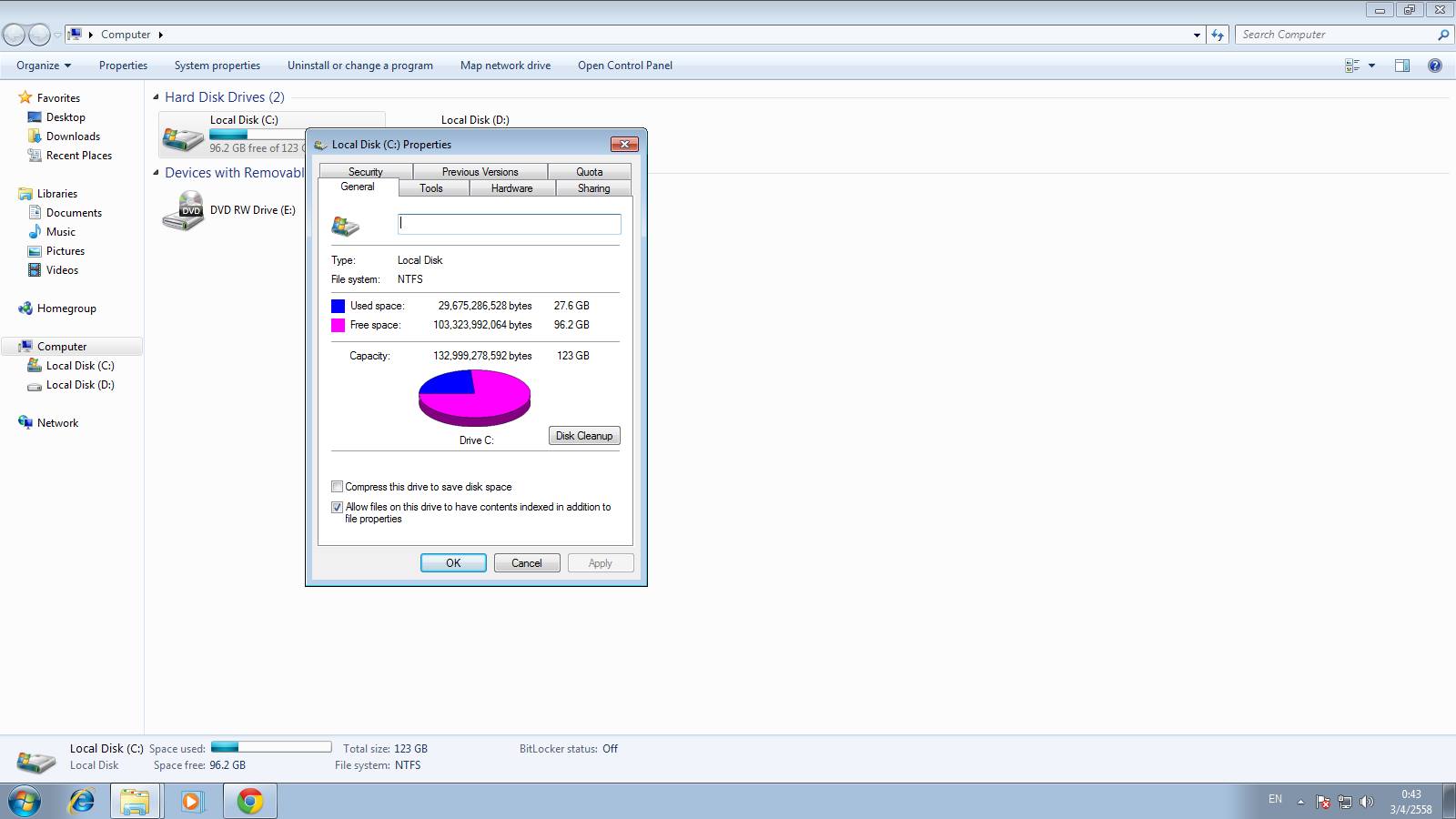Open the Organize dropdown menu
1456x819 pixels.
point(44,66)
